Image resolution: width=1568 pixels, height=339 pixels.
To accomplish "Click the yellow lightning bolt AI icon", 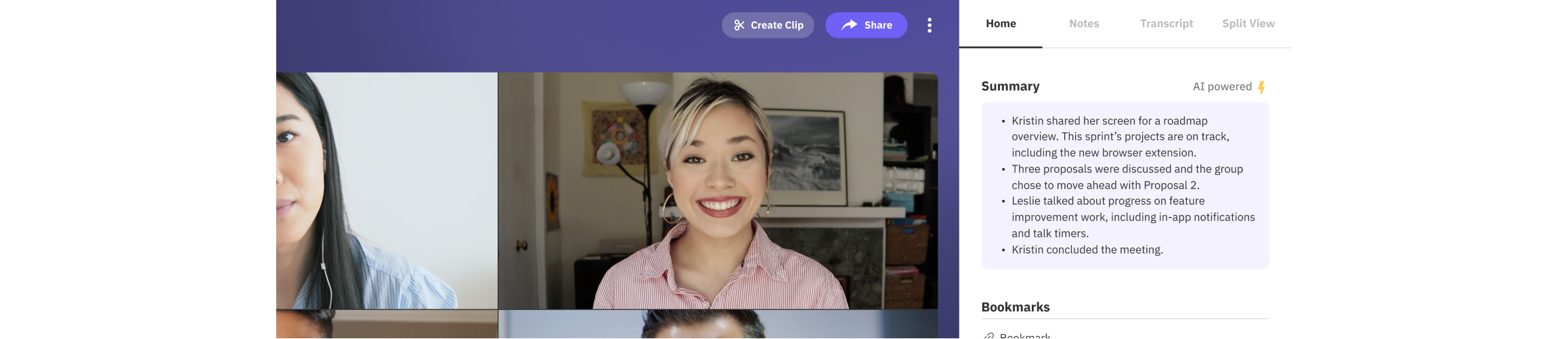I will pos(1261,87).
